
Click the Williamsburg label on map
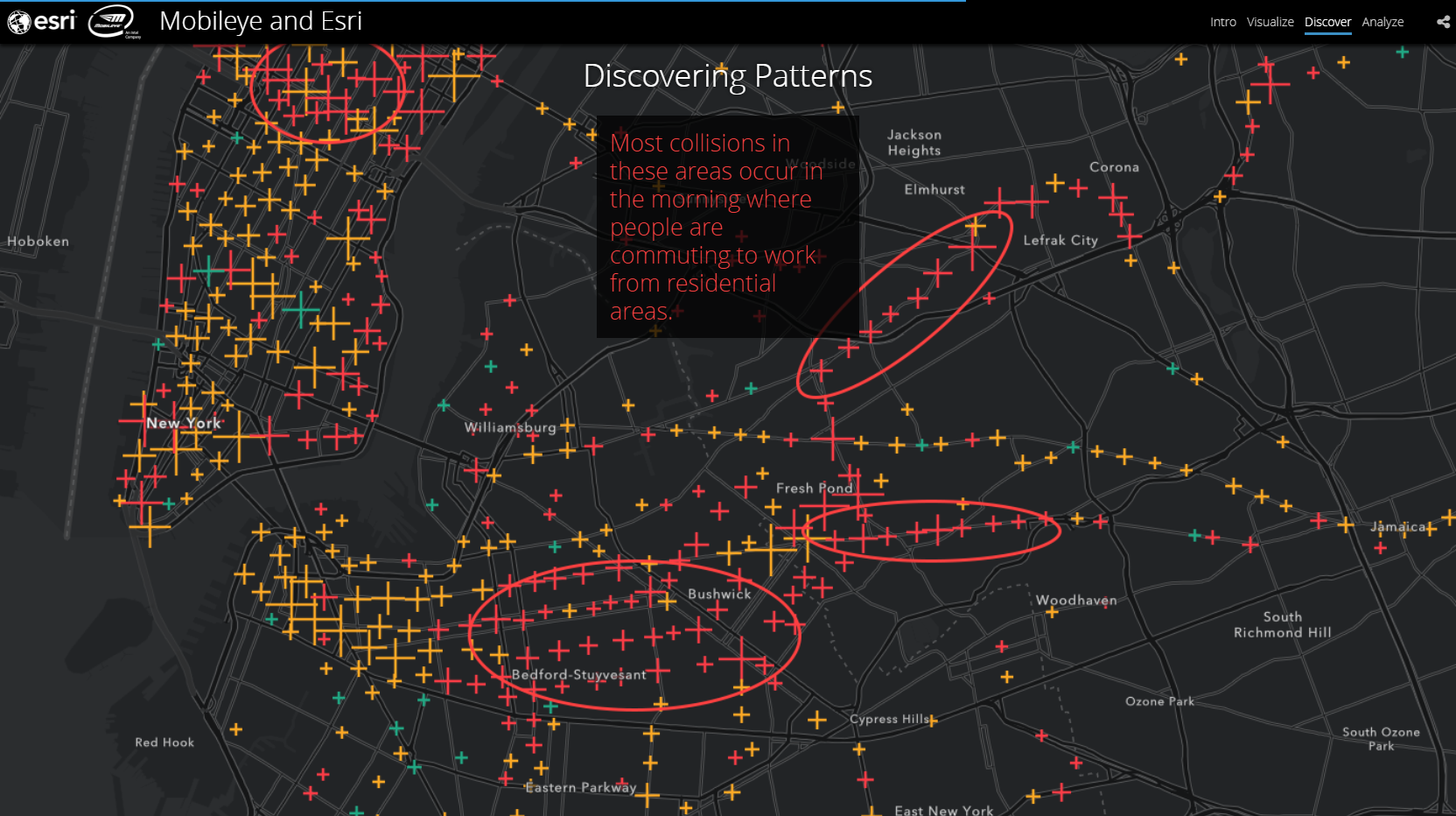[509, 427]
